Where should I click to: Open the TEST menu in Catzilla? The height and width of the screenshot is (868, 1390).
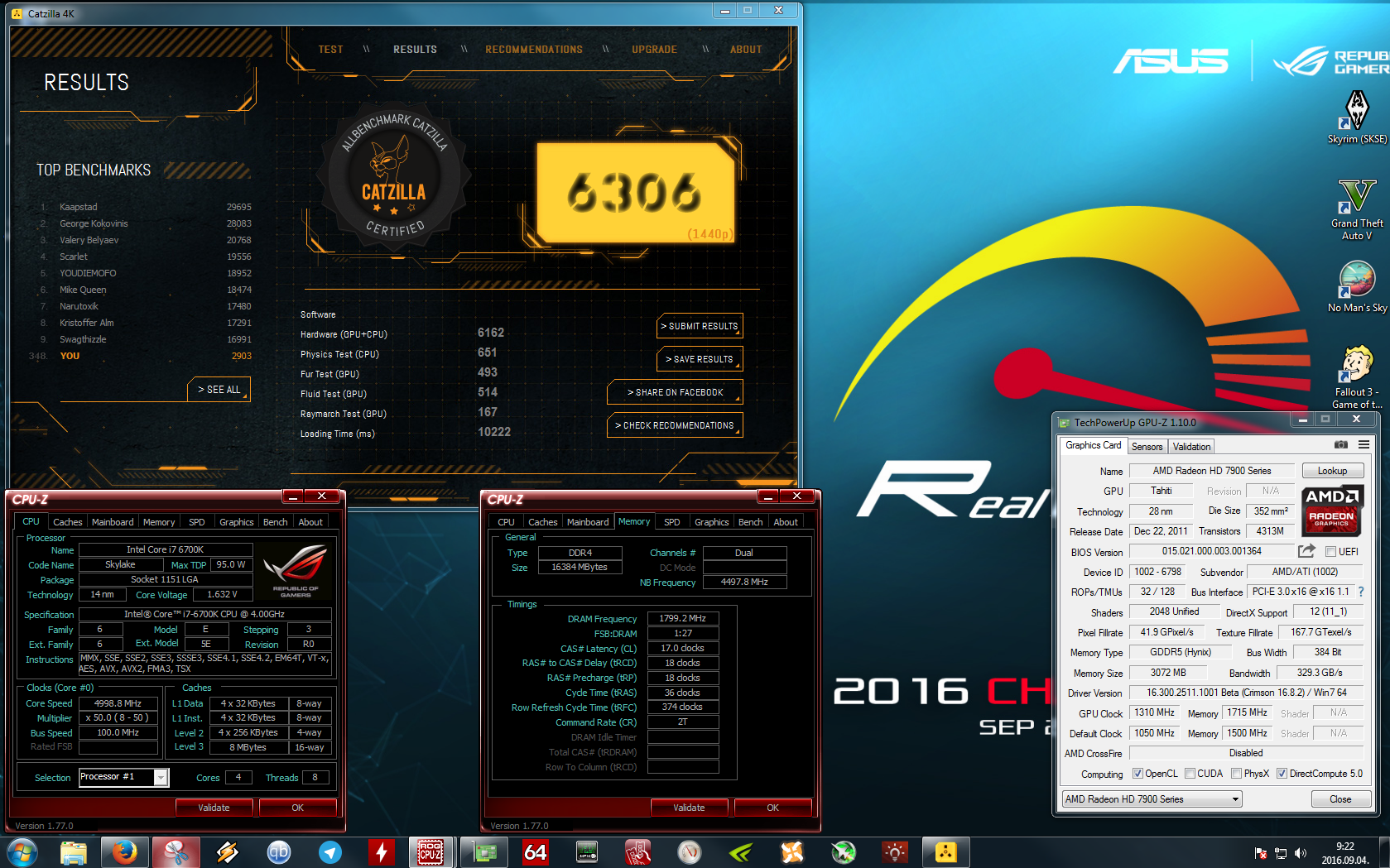(330, 50)
